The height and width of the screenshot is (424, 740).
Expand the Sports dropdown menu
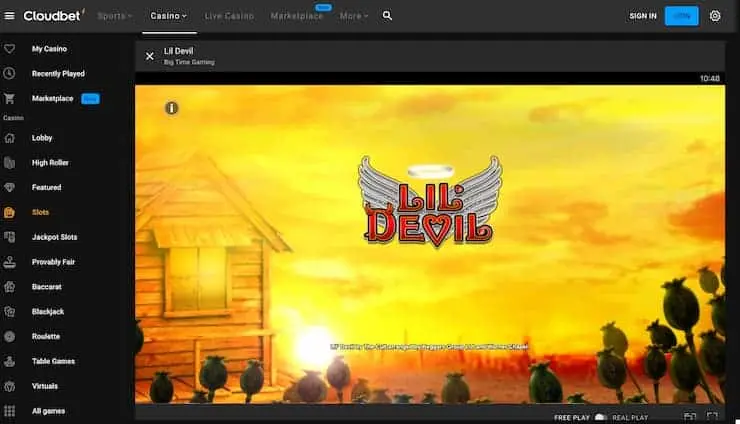(115, 16)
